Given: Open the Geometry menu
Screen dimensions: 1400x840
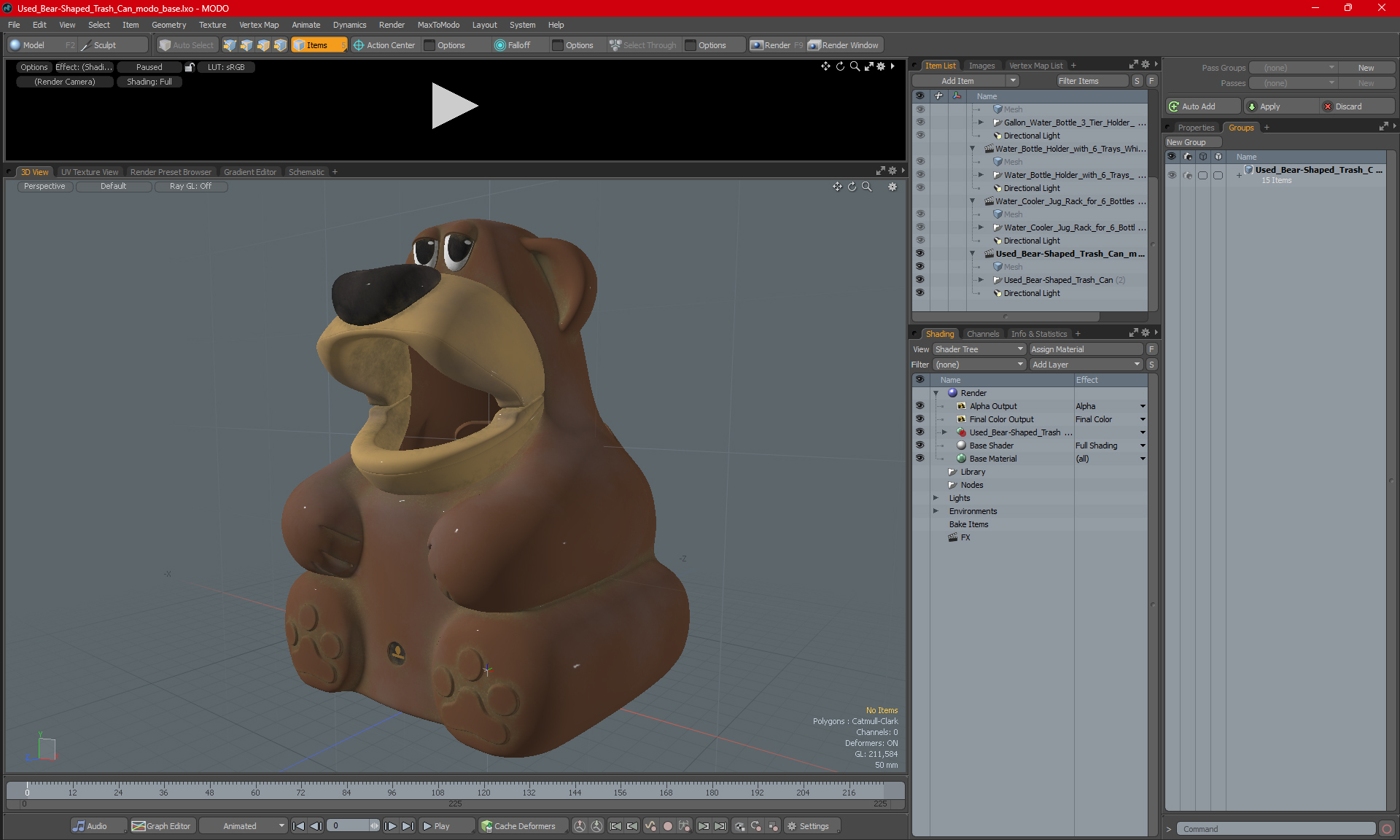Looking at the screenshot, I should 168,25.
